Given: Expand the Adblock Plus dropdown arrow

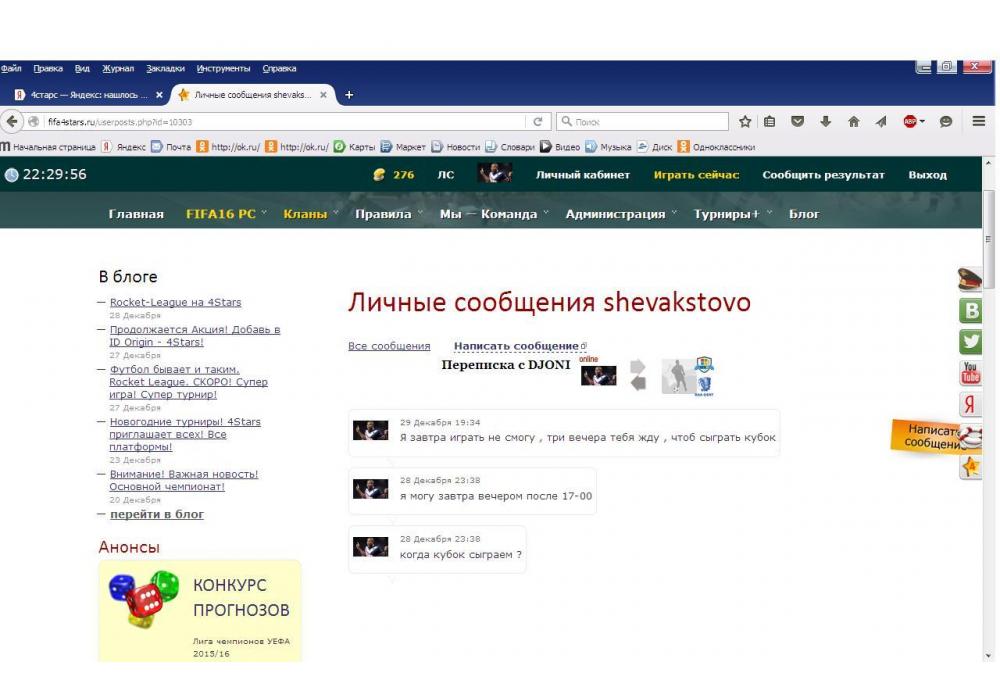Looking at the screenshot, I should (x=922, y=122).
